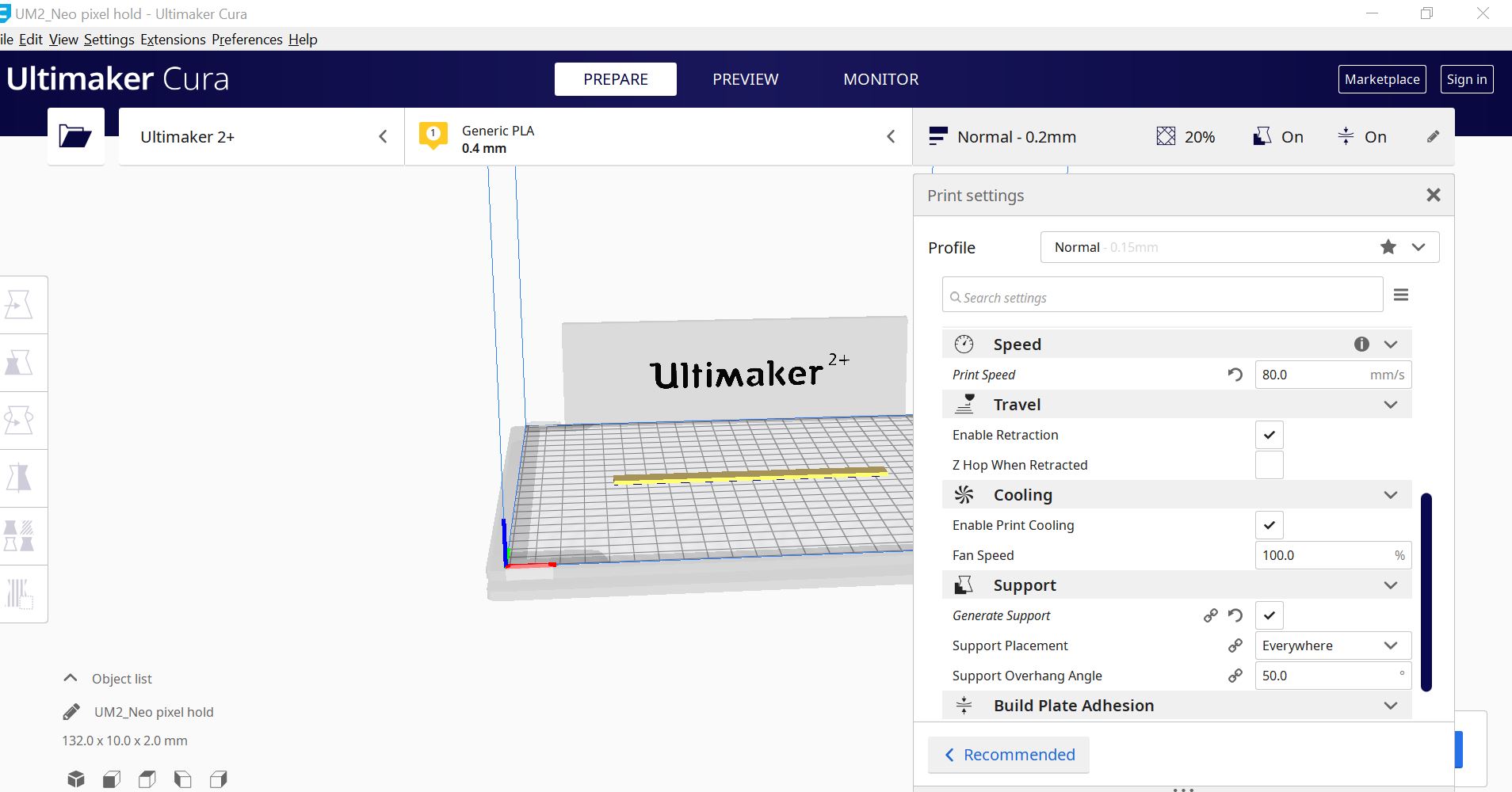Image resolution: width=1512 pixels, height=792 pixels.
Task: Open the Profile dropdown
Action: coord(1239,247)
